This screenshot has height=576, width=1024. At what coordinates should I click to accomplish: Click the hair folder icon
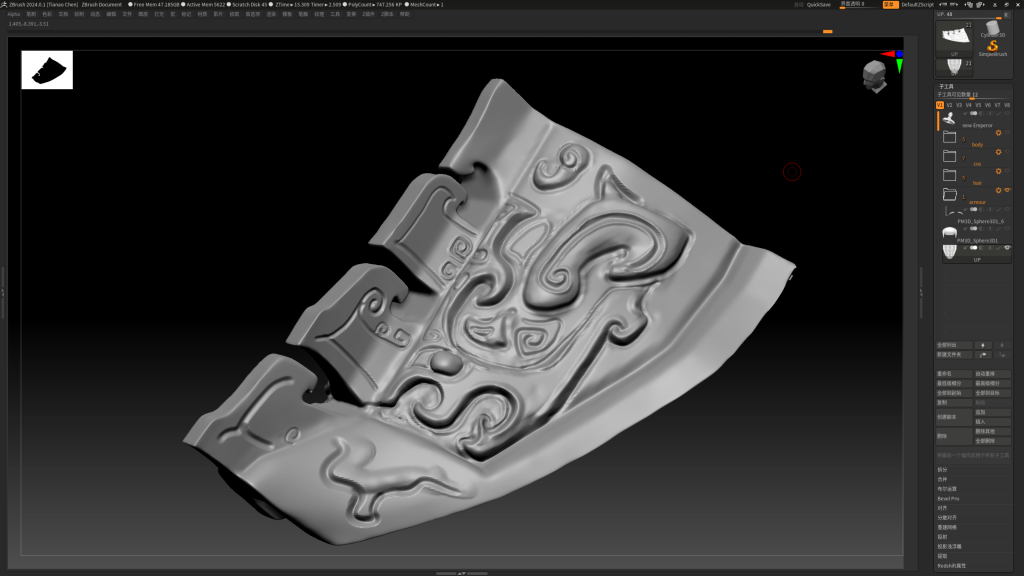(x=950, y=175)
